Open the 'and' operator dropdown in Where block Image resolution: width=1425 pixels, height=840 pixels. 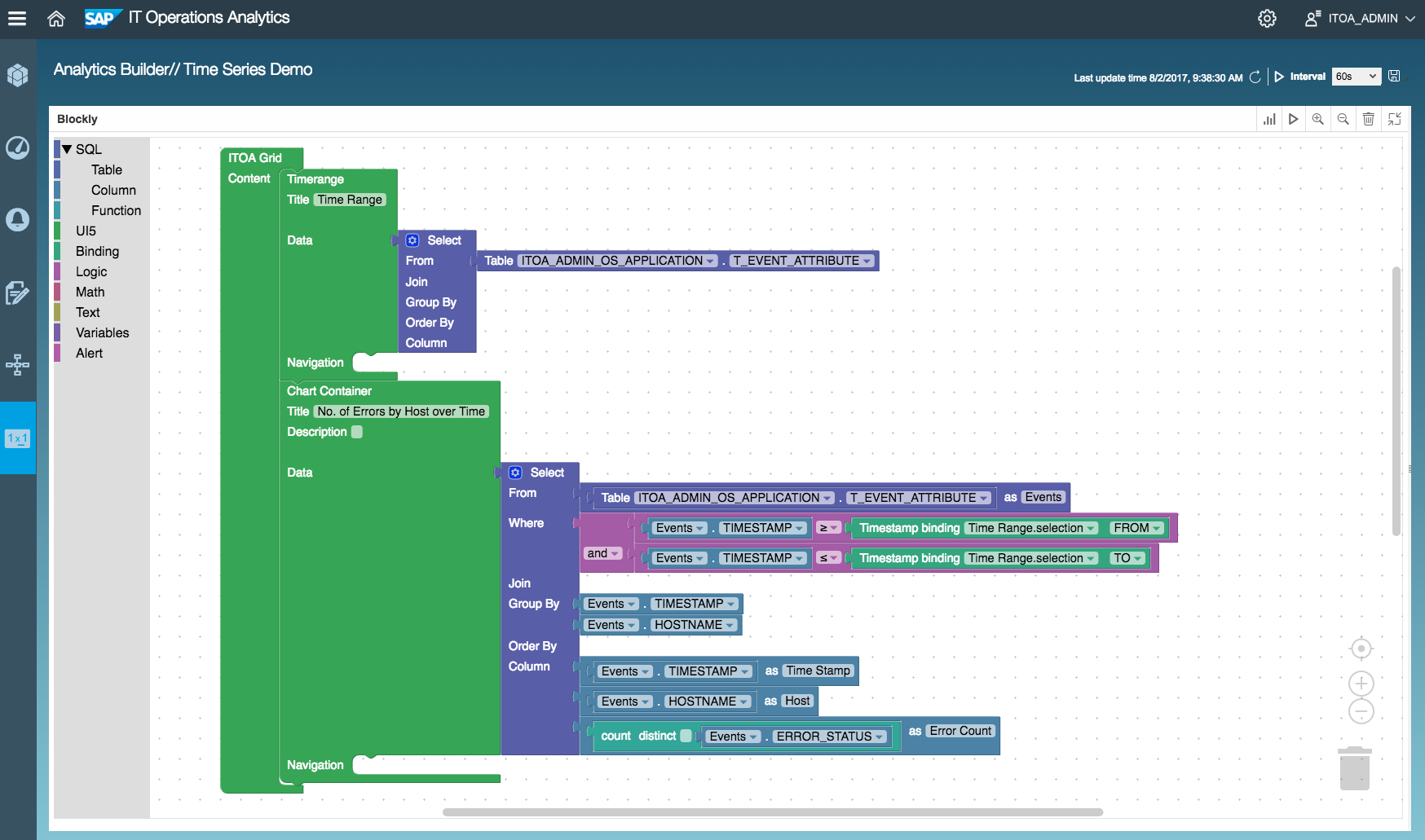(603, 553)
